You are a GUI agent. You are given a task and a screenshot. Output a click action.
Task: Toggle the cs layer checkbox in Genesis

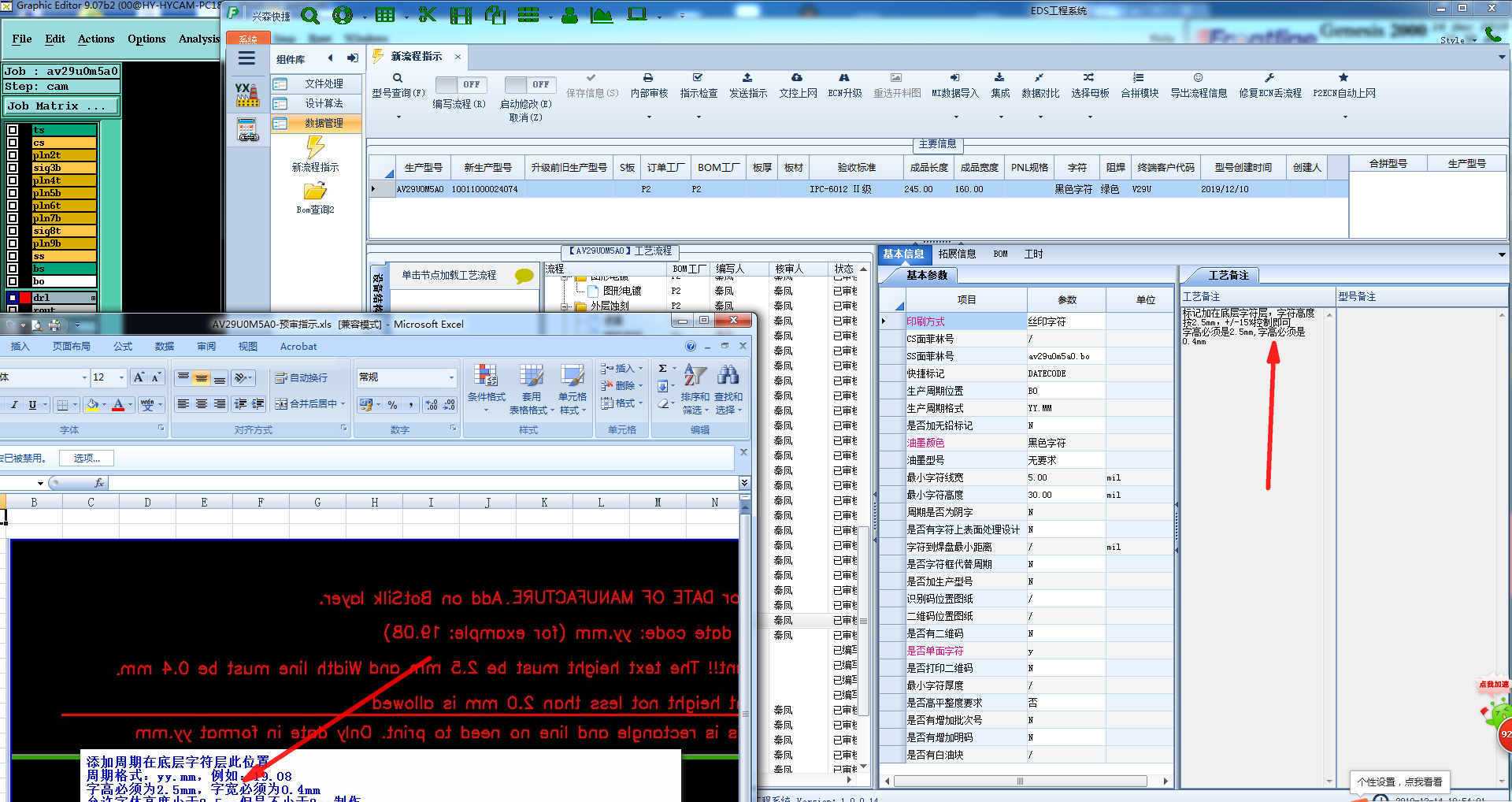[13, 143]
